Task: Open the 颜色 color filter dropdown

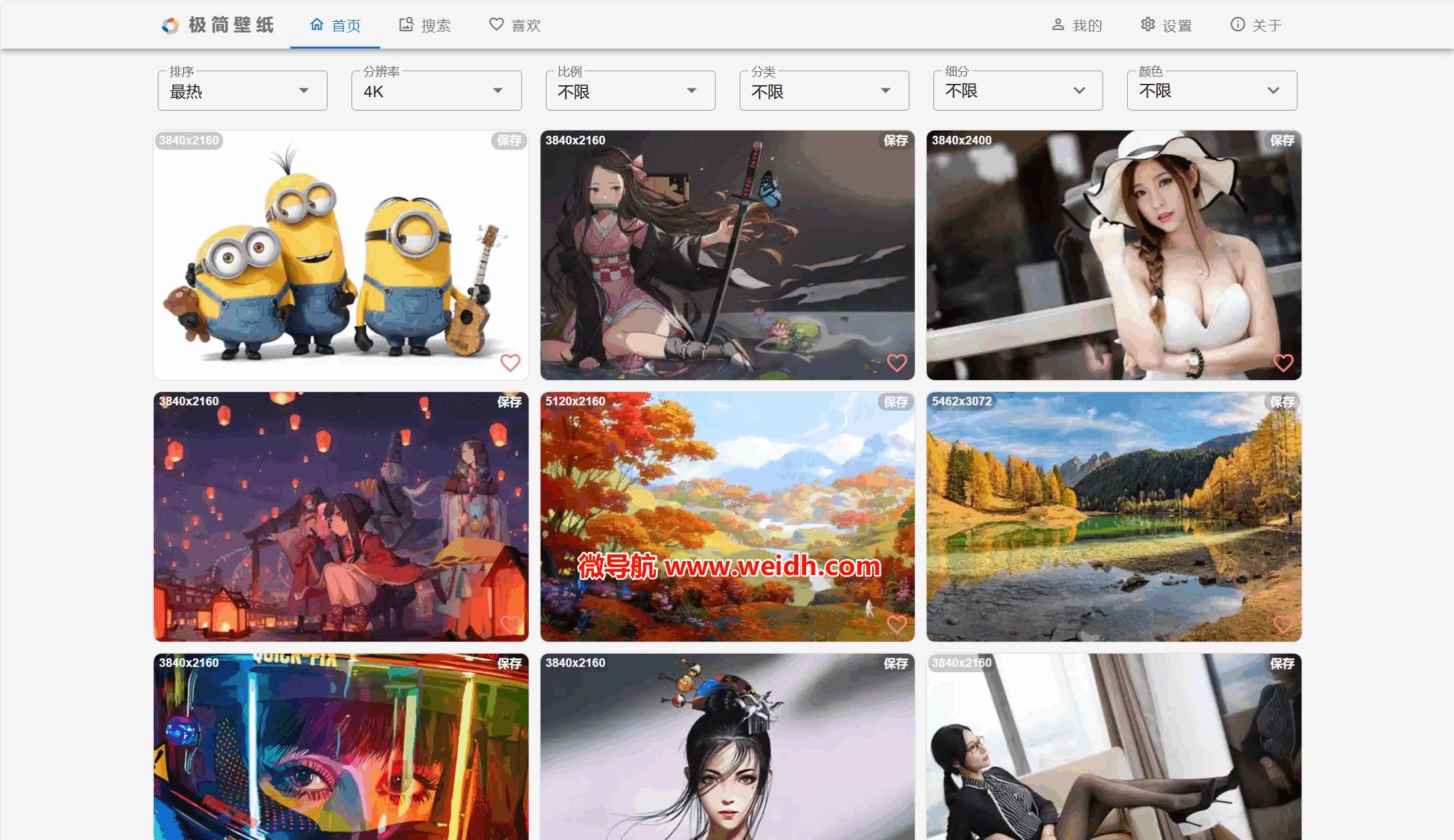Action: tap(1212, 91)
